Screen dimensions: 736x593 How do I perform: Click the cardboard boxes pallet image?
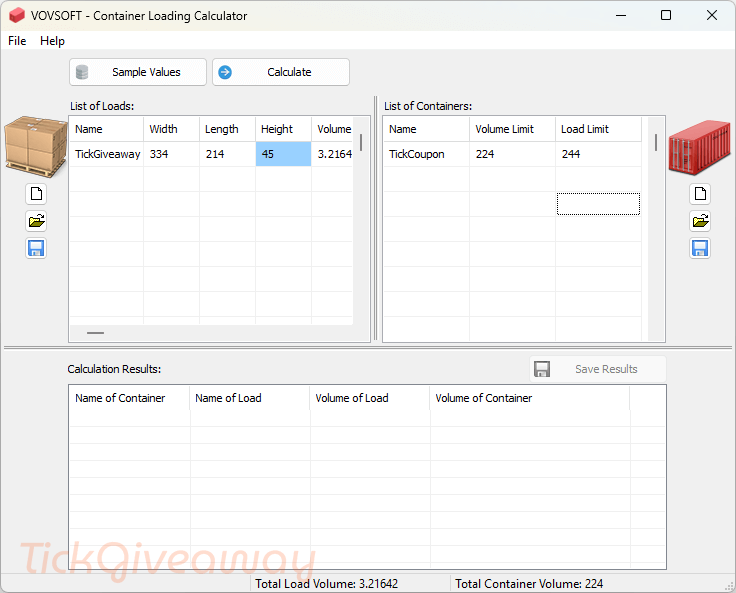[36, 146]
